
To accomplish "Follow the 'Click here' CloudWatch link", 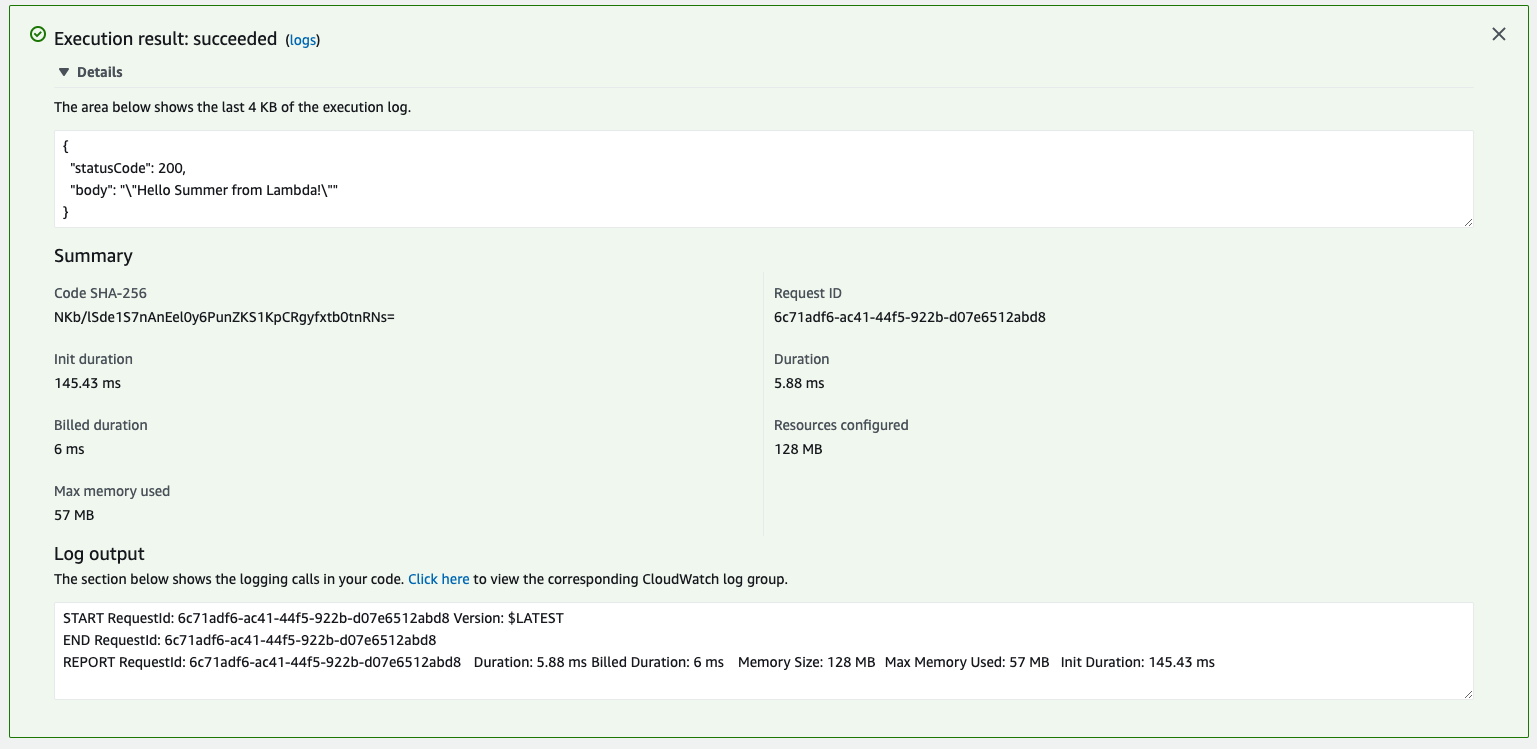I will pos(438,579).
